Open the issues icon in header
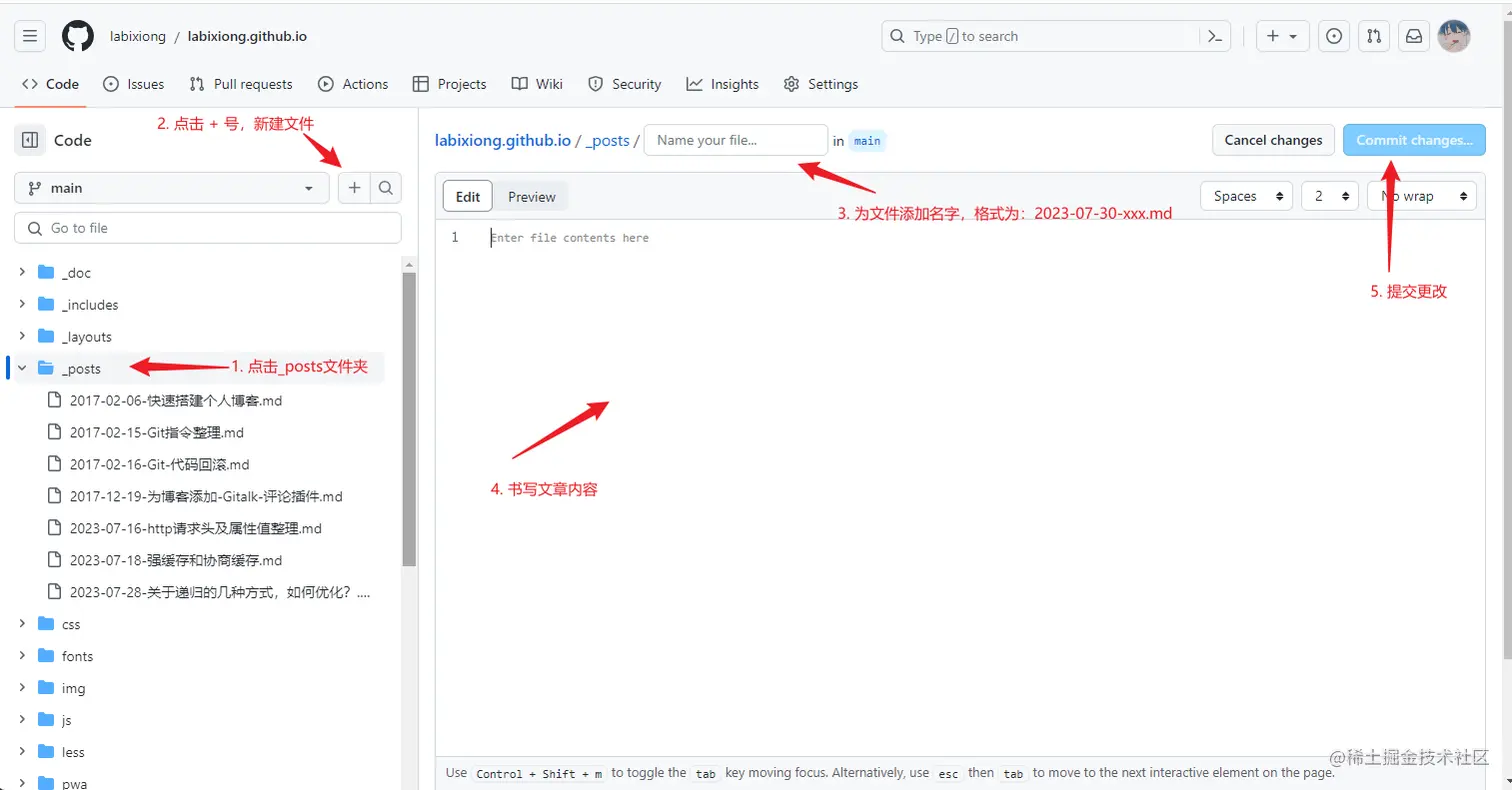This screenshot has height=790, width=1512. pyautogui.click(x=1333, y=36)
